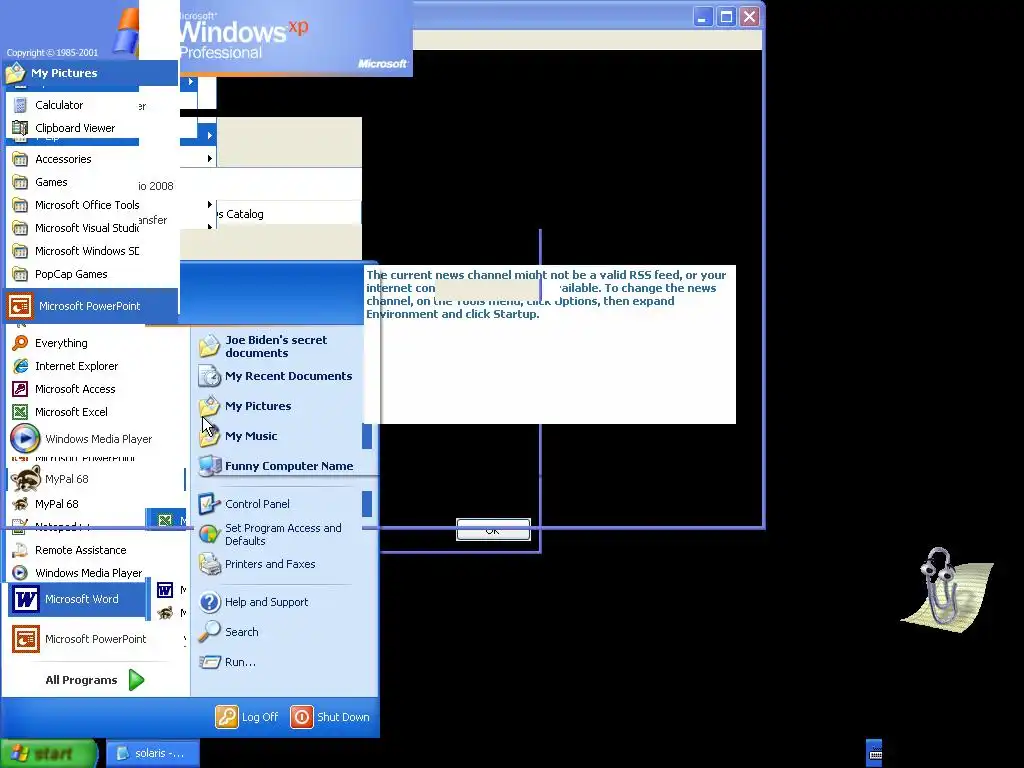Screen dimensions: 1024x768
Task: Click the Clippy office assistant
Action: [947, 590]
